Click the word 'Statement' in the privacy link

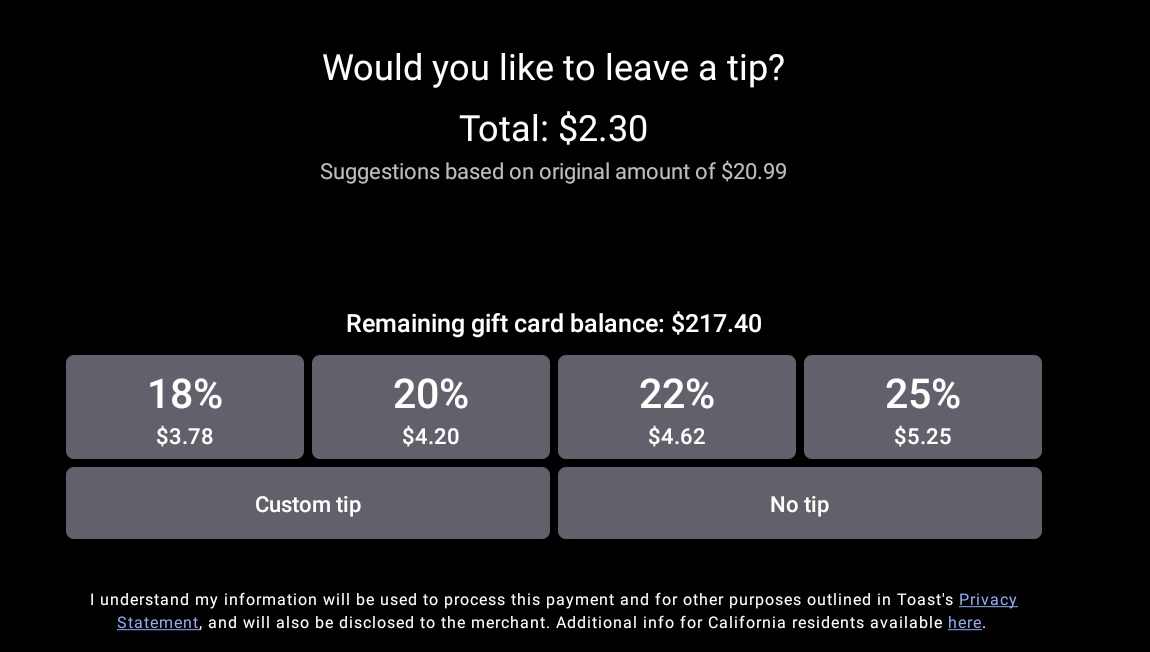click(158, 623)
